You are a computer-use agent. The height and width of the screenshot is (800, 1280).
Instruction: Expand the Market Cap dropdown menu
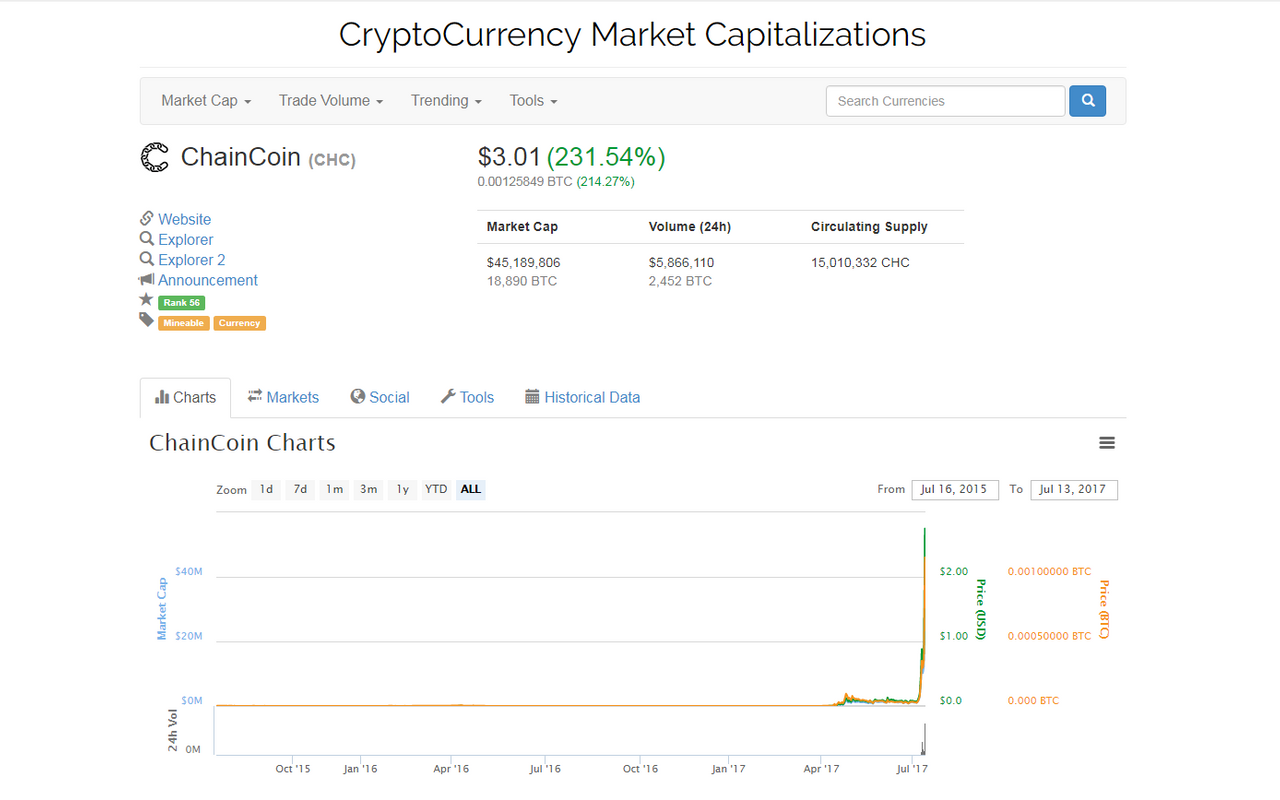tap(206, 101)
